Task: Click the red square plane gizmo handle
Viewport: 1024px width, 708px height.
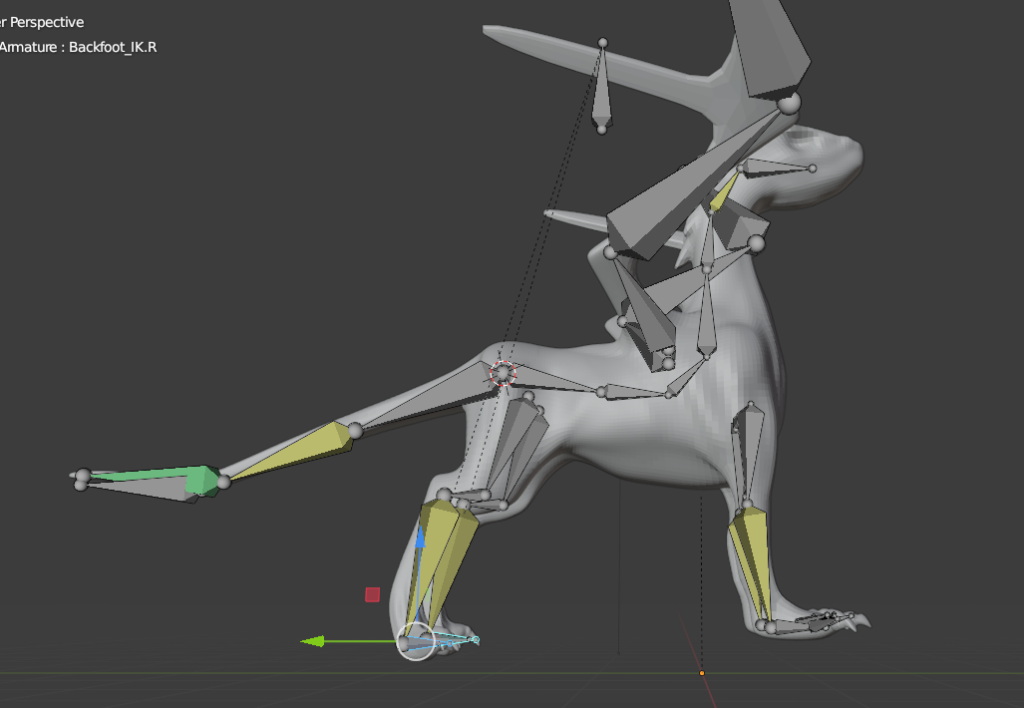Action: pos(372,594)
